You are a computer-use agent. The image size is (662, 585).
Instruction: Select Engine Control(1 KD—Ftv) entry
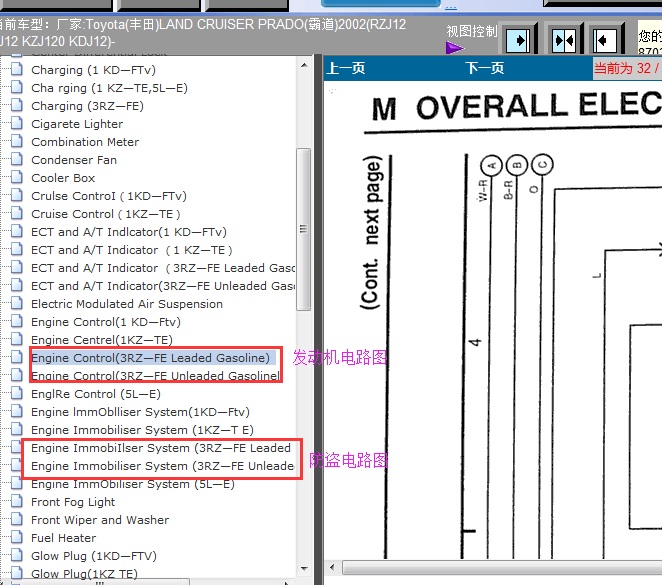(x=106, y=322)
